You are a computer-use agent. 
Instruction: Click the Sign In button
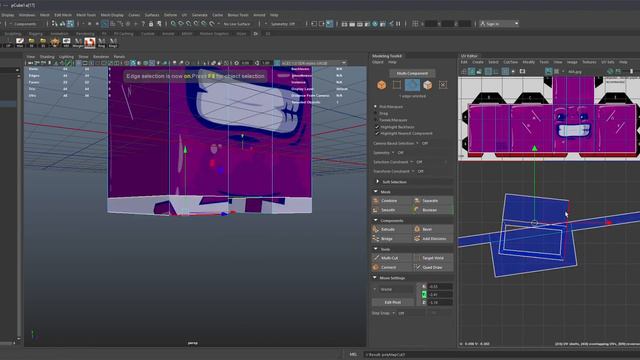point(499,24)
